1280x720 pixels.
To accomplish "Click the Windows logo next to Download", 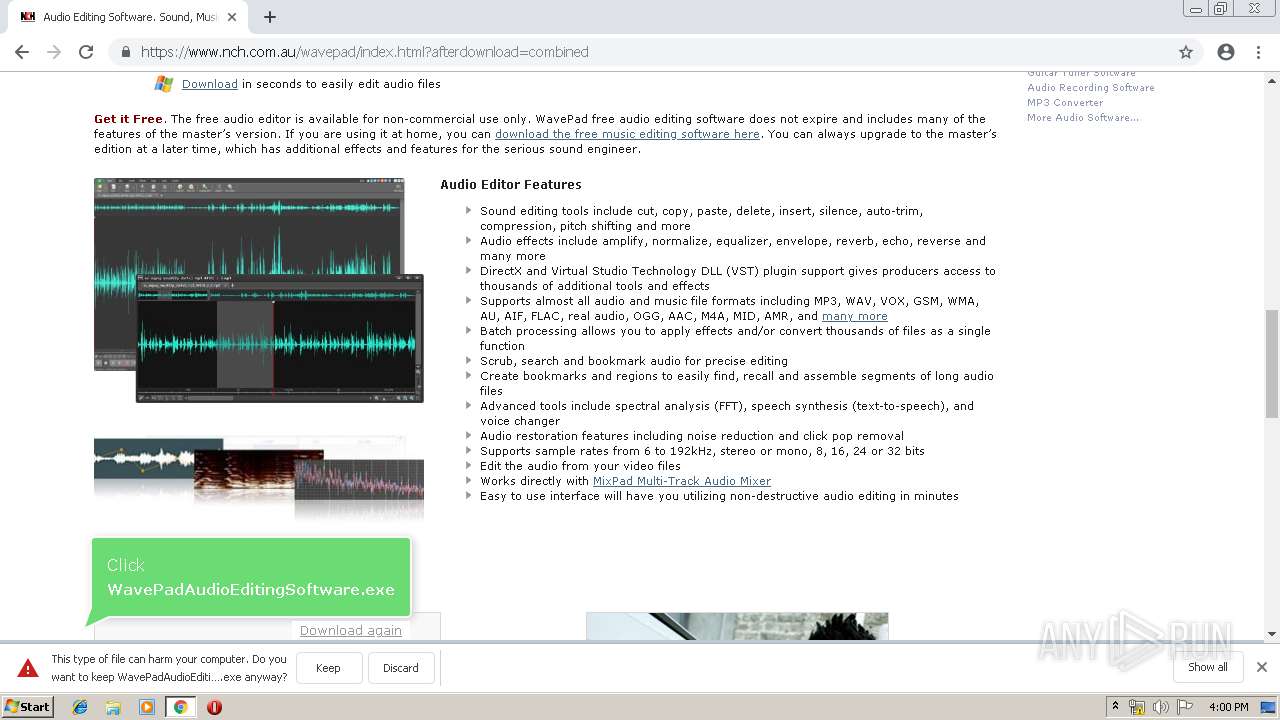I will pyautogui.click(x=164, y=84).
